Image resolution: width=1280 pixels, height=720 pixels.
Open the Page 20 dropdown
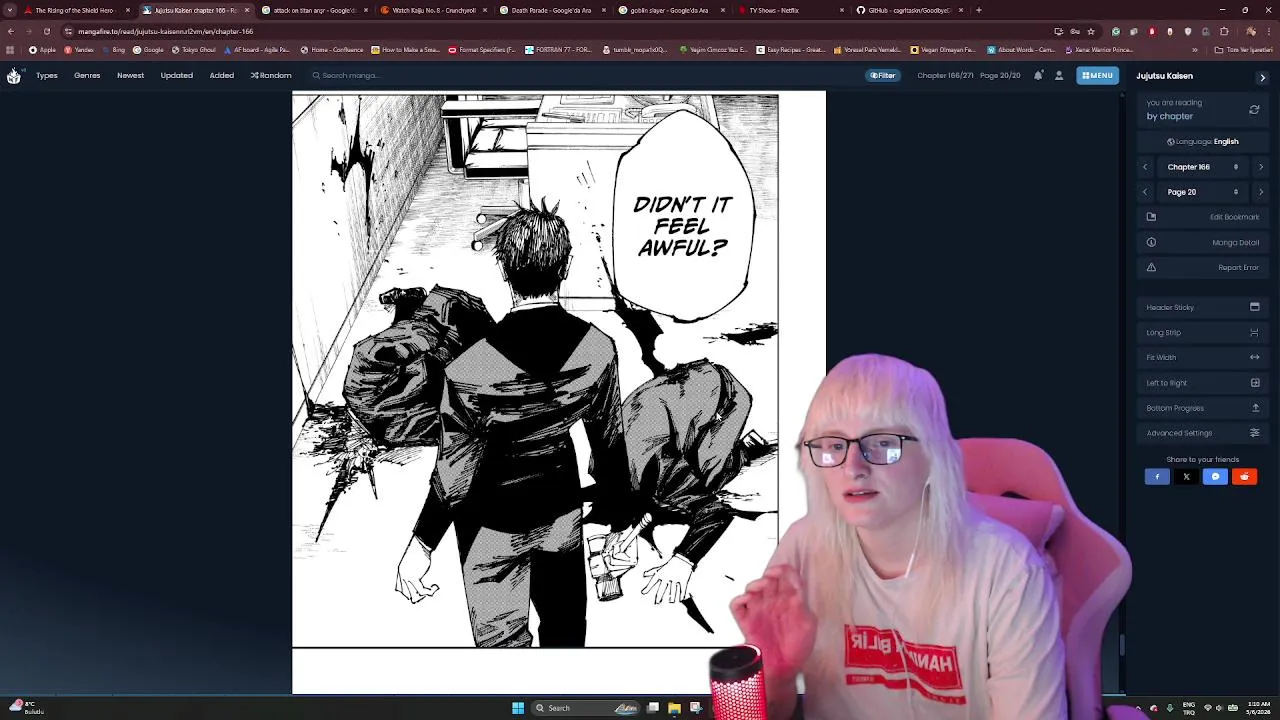coord(1203,192)
